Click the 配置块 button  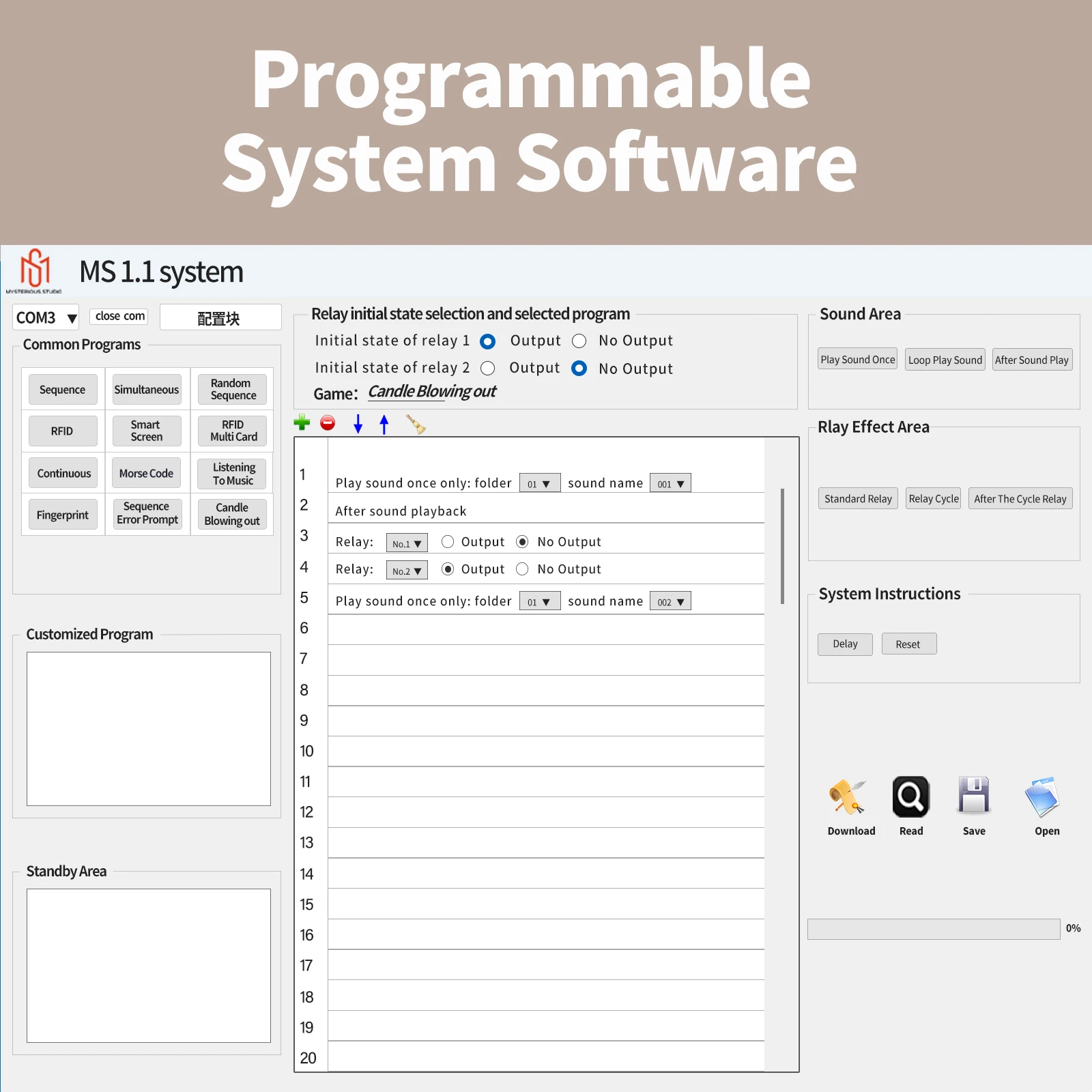220,317
